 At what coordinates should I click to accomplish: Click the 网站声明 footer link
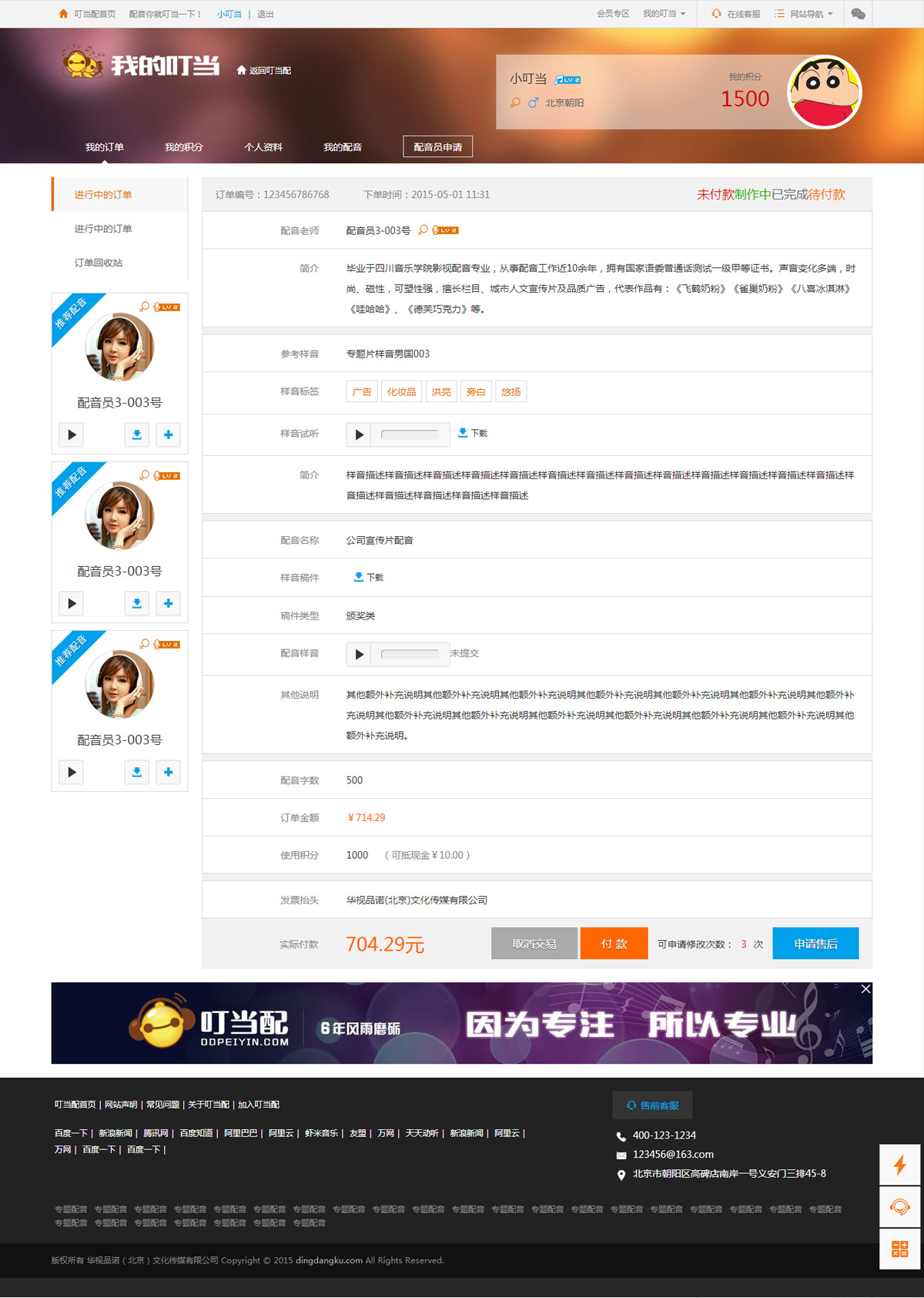(x=121, y=1105)
